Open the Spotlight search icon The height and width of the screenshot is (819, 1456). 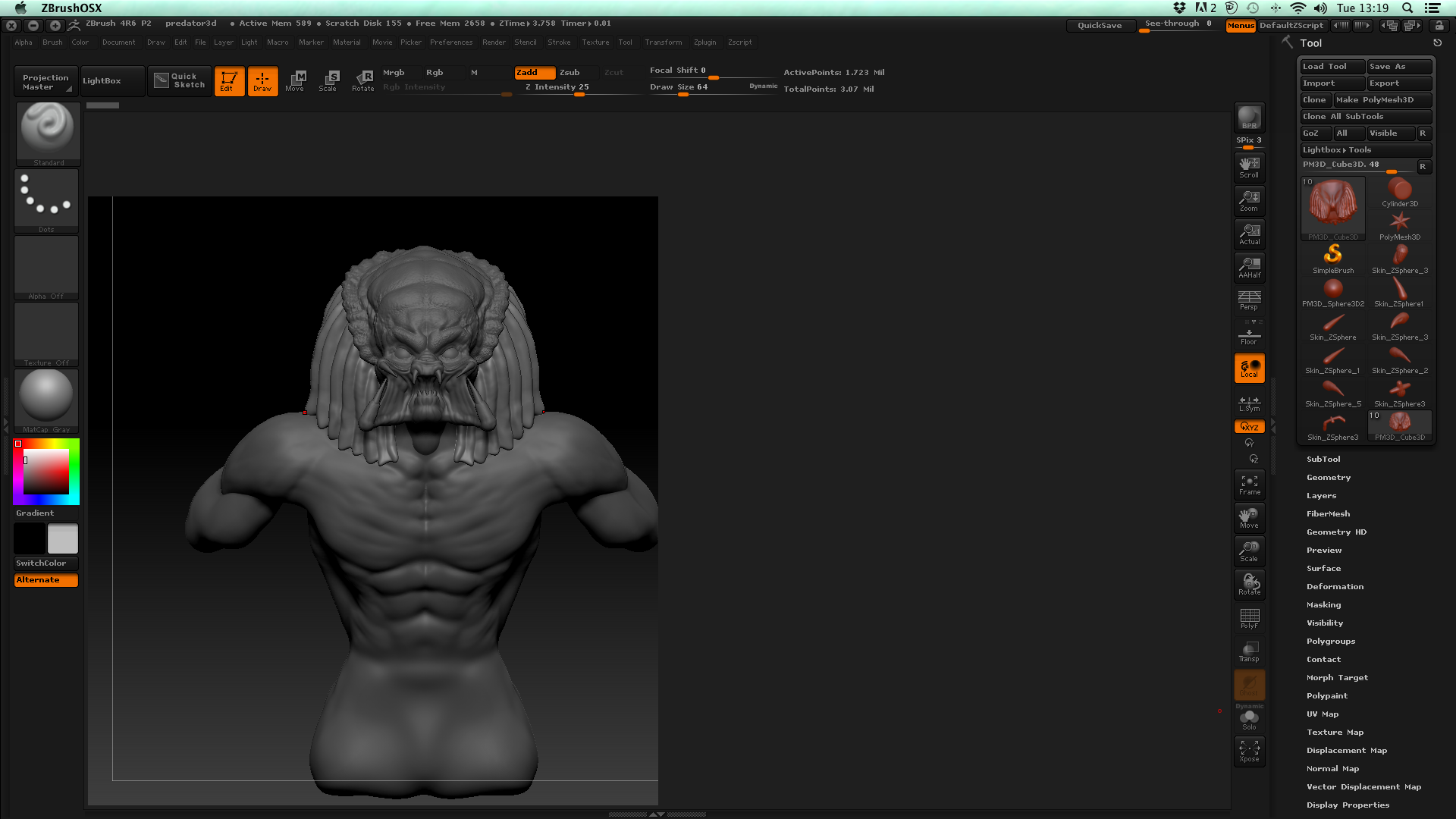[1407, 8]
